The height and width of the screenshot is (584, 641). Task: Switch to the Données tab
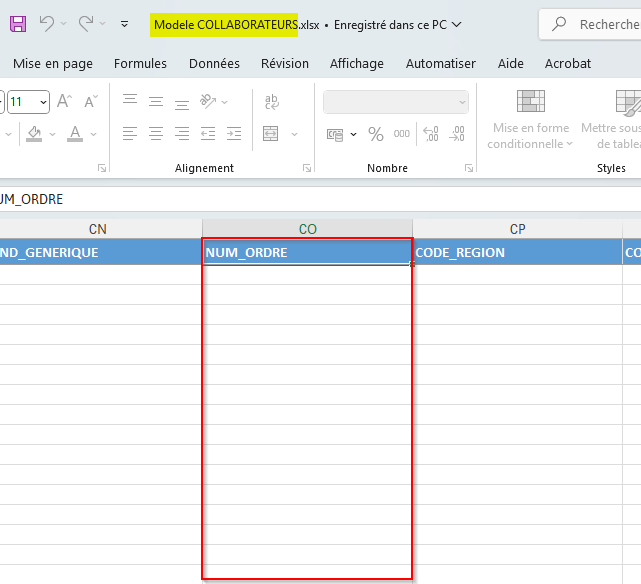214,63
